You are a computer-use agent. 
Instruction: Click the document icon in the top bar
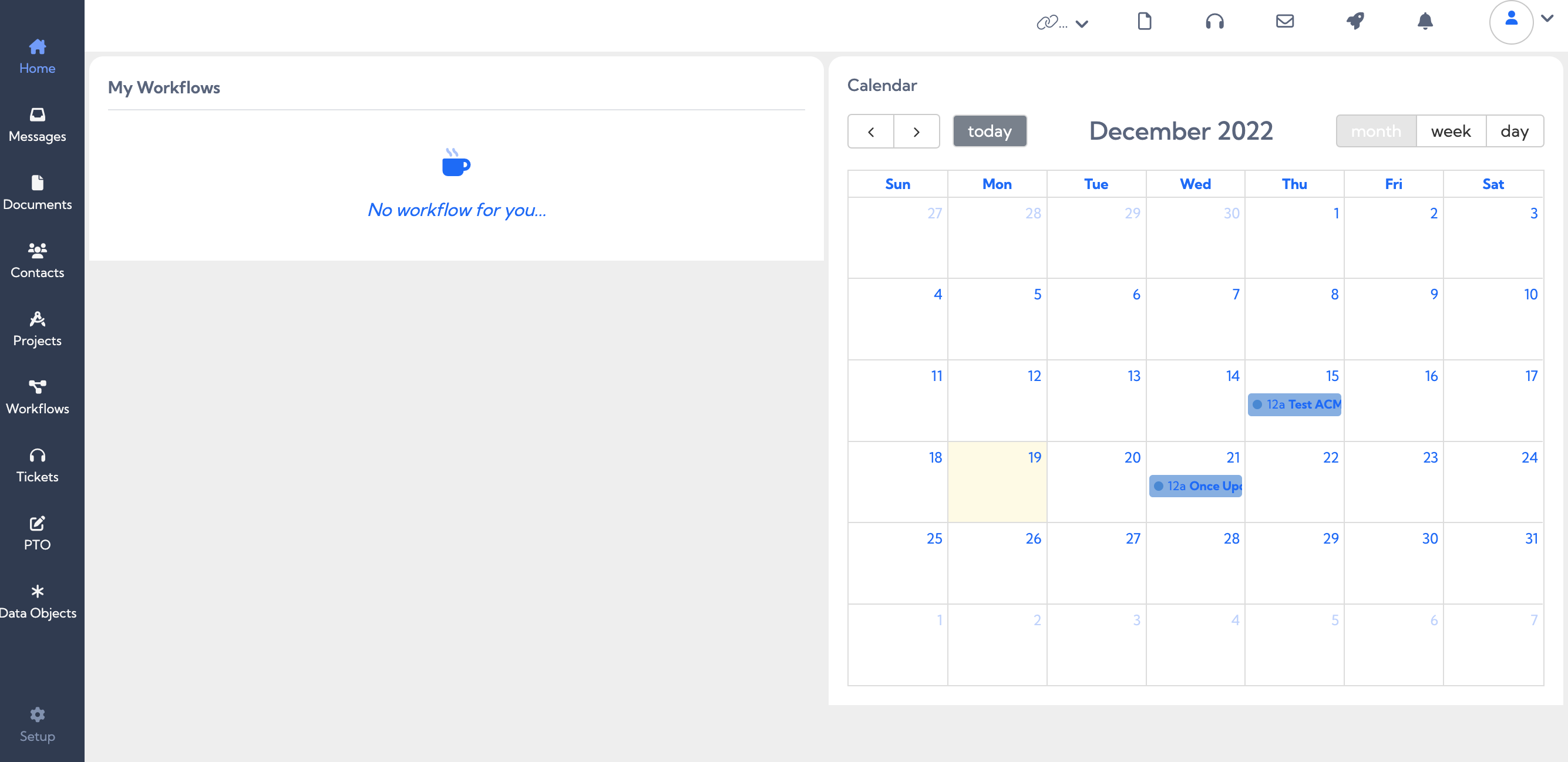click(1145, 21)
